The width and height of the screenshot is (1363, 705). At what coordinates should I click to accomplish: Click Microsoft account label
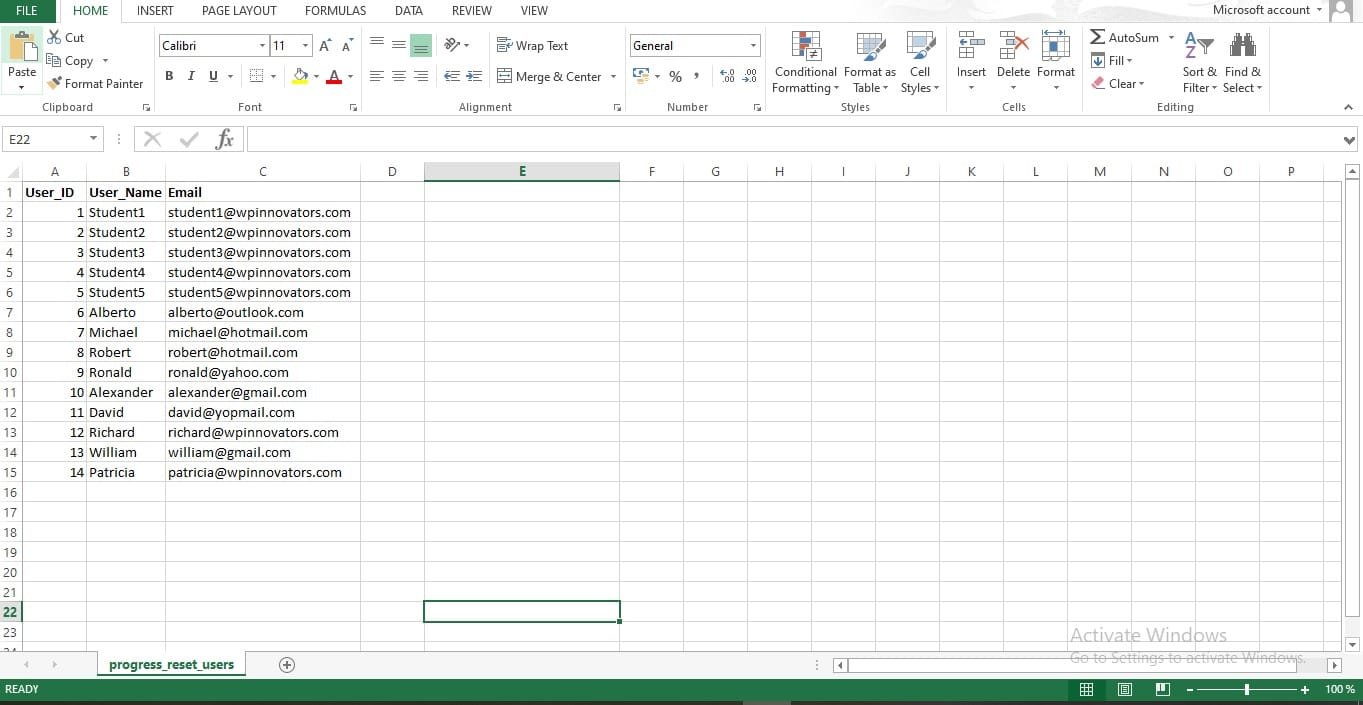tap(1261, 10)
